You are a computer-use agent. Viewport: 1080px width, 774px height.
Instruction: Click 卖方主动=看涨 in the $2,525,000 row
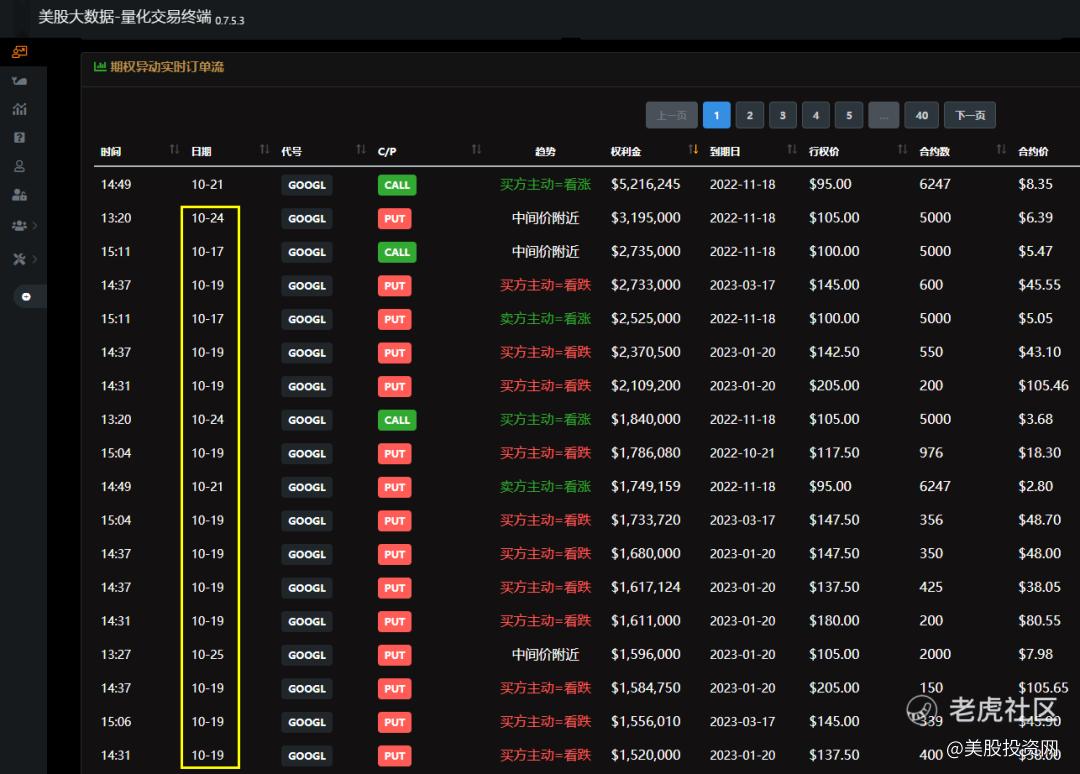(x=546, y=319)
